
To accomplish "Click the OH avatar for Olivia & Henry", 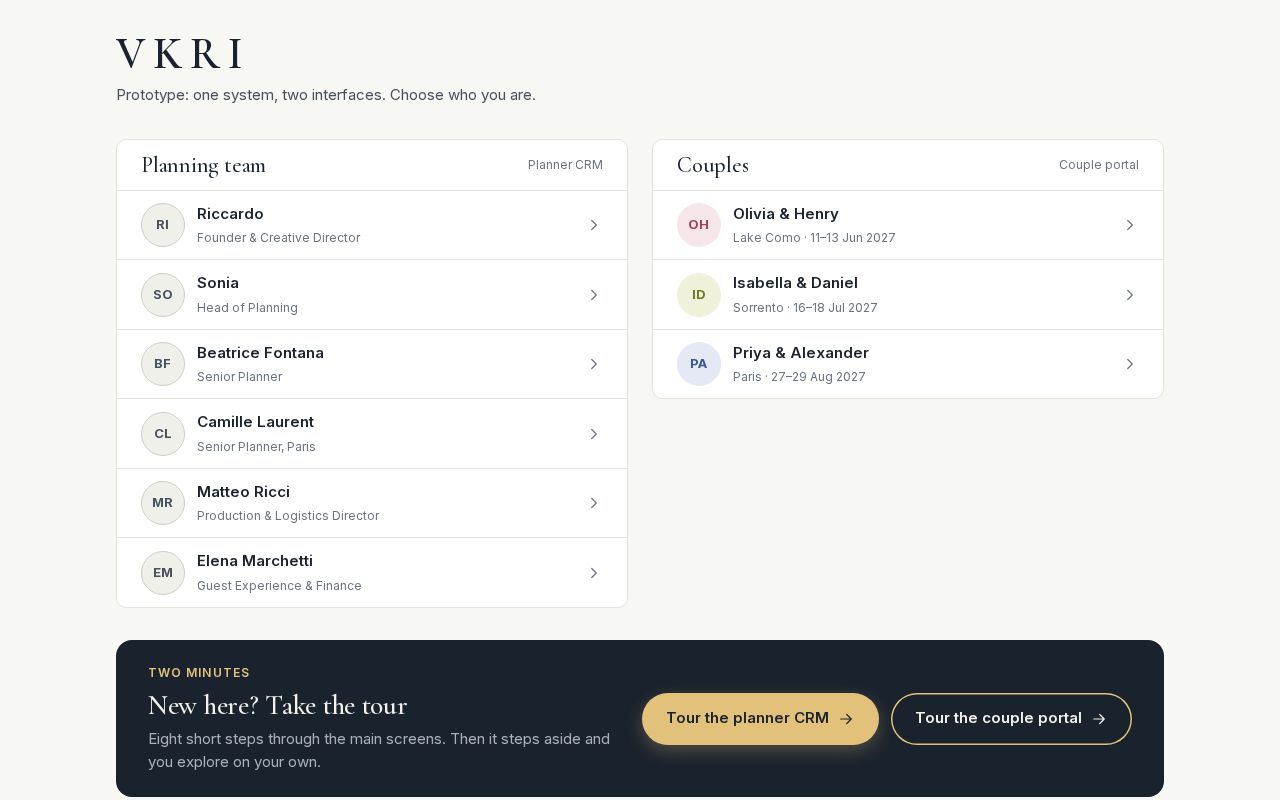I will click(699, 225).
